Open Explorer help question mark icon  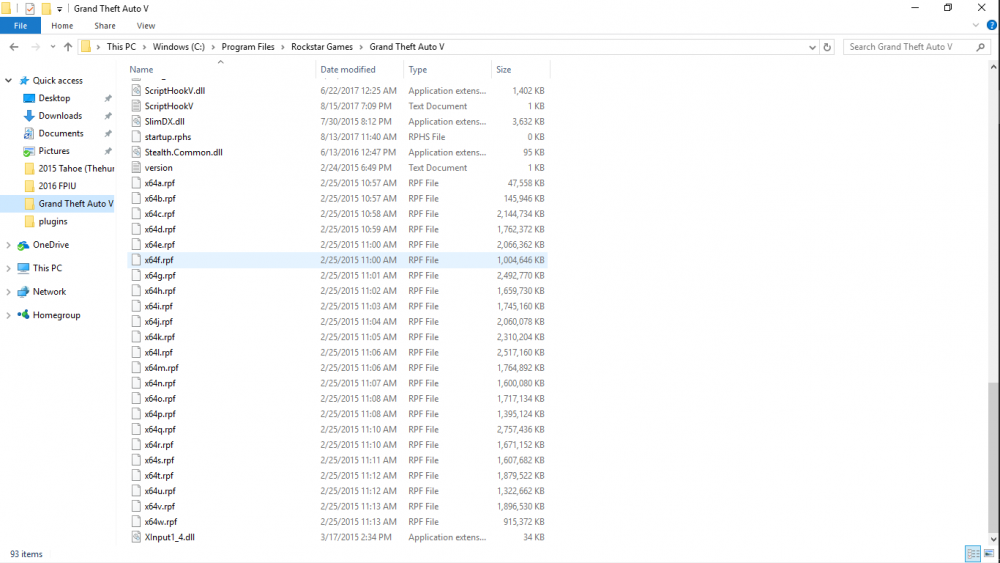991,26
